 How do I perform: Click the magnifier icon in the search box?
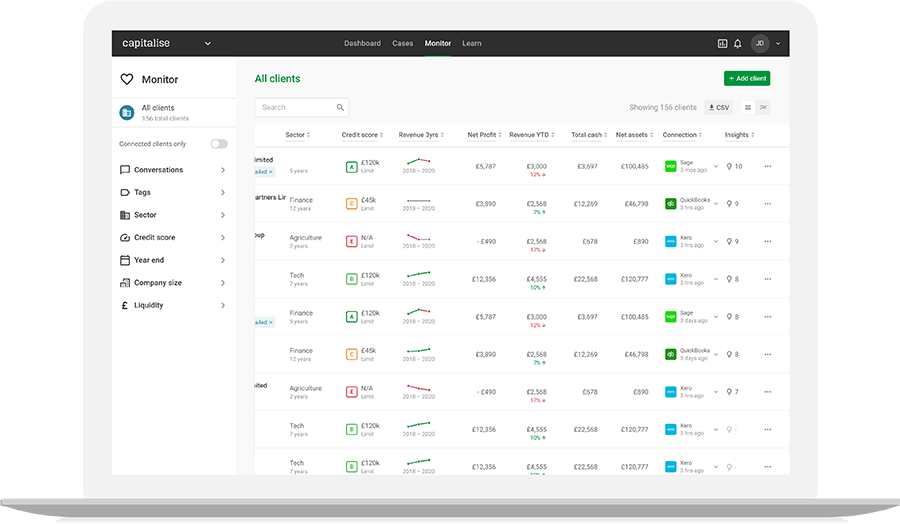point(340,107)
